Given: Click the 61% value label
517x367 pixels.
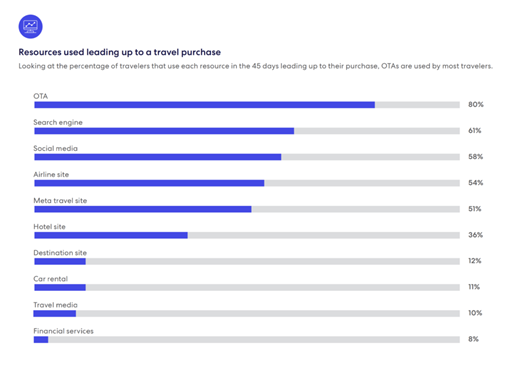Looking at the screenshot, I should coord(475,131).
